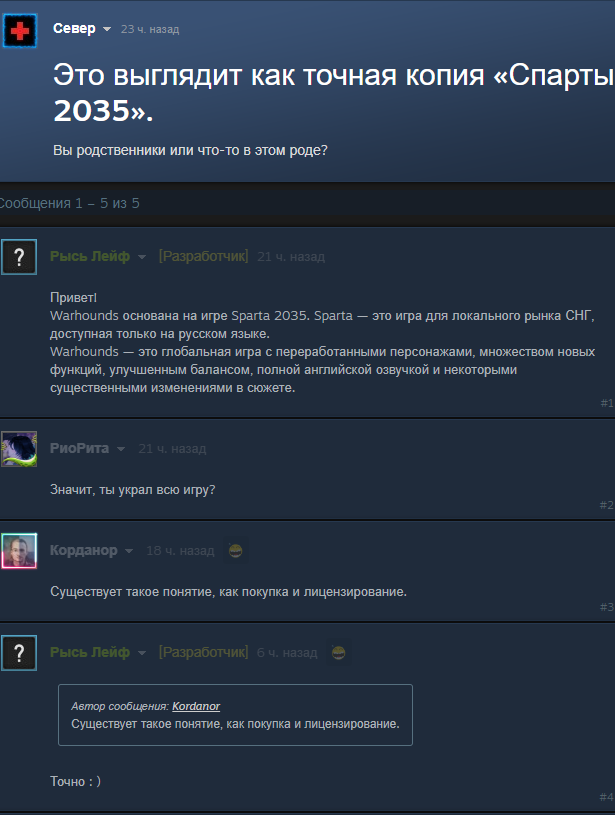Click the award emoji beside 6 ч. назад
This screenshot has height=815, width=615.
point(338,652)
